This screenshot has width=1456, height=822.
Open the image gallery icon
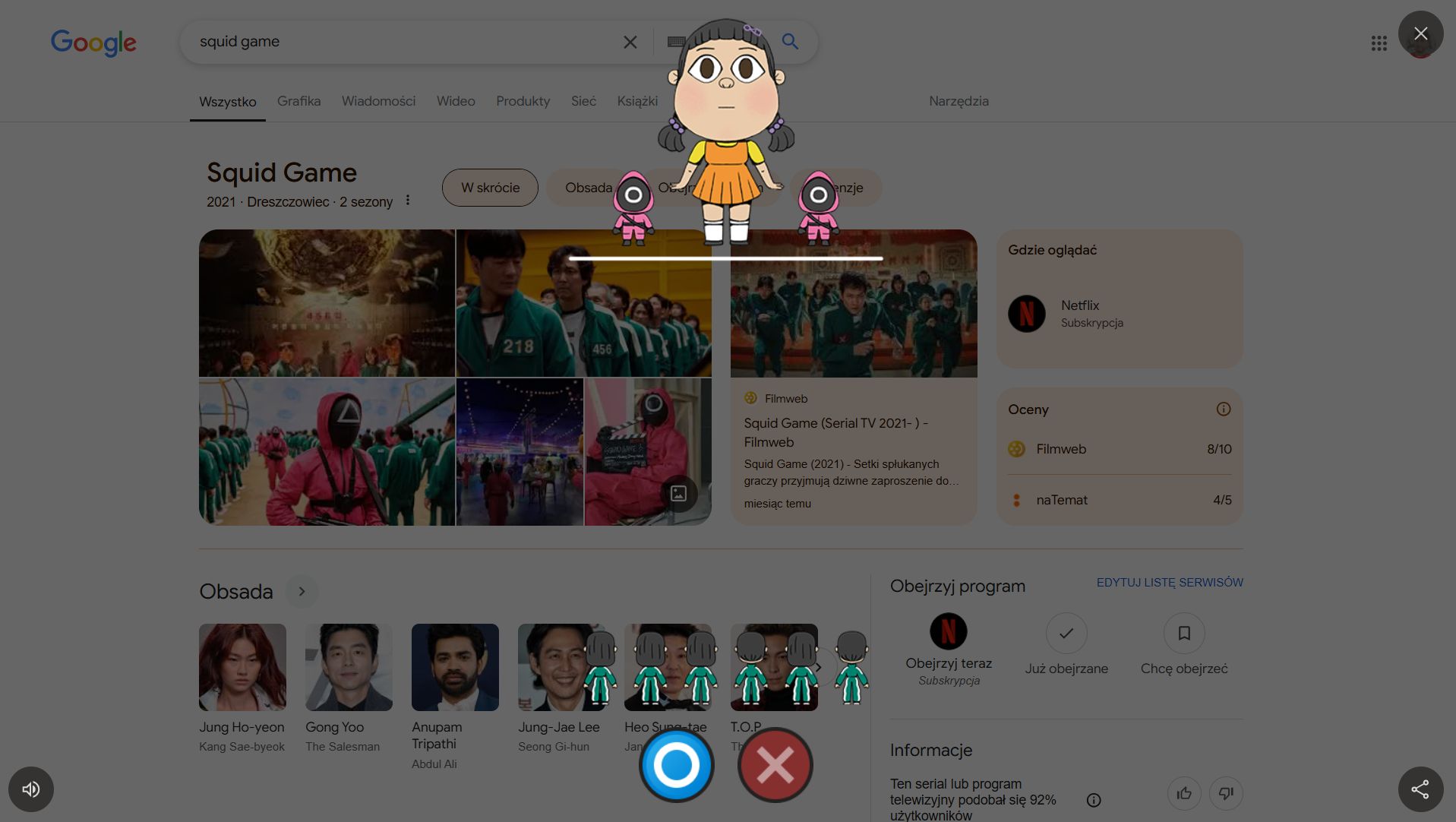[x=678, y=494]
